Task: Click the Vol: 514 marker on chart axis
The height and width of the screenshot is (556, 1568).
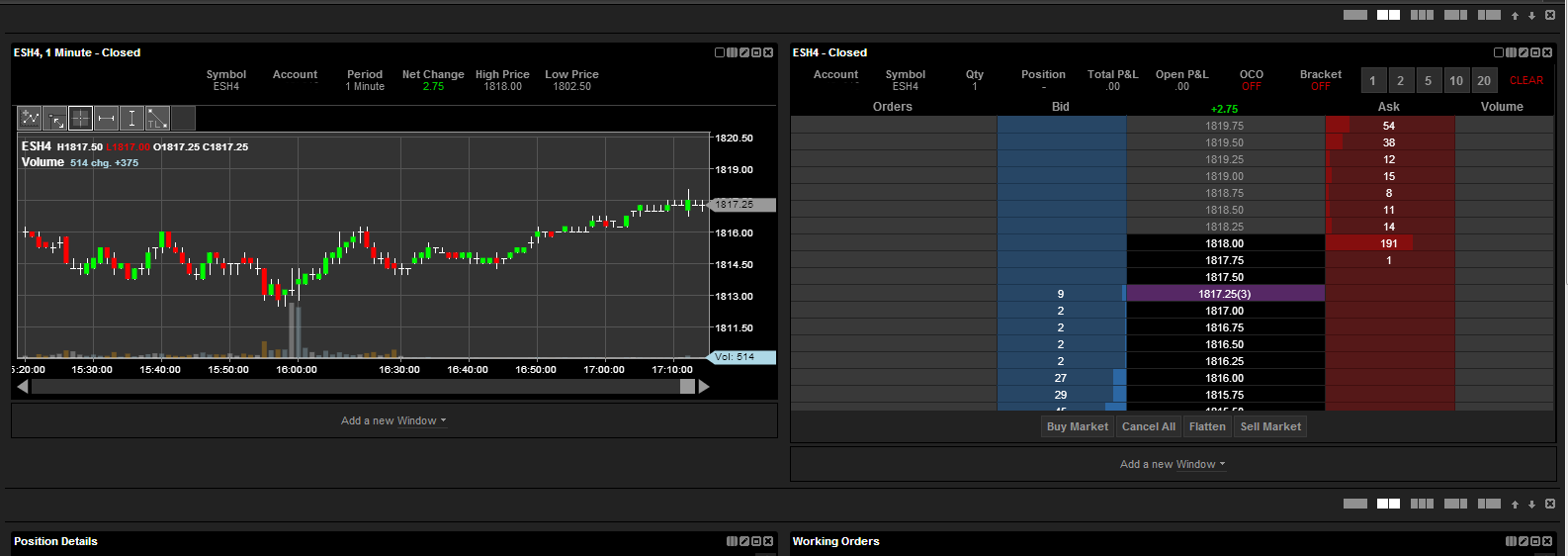Action: (743, 357)
